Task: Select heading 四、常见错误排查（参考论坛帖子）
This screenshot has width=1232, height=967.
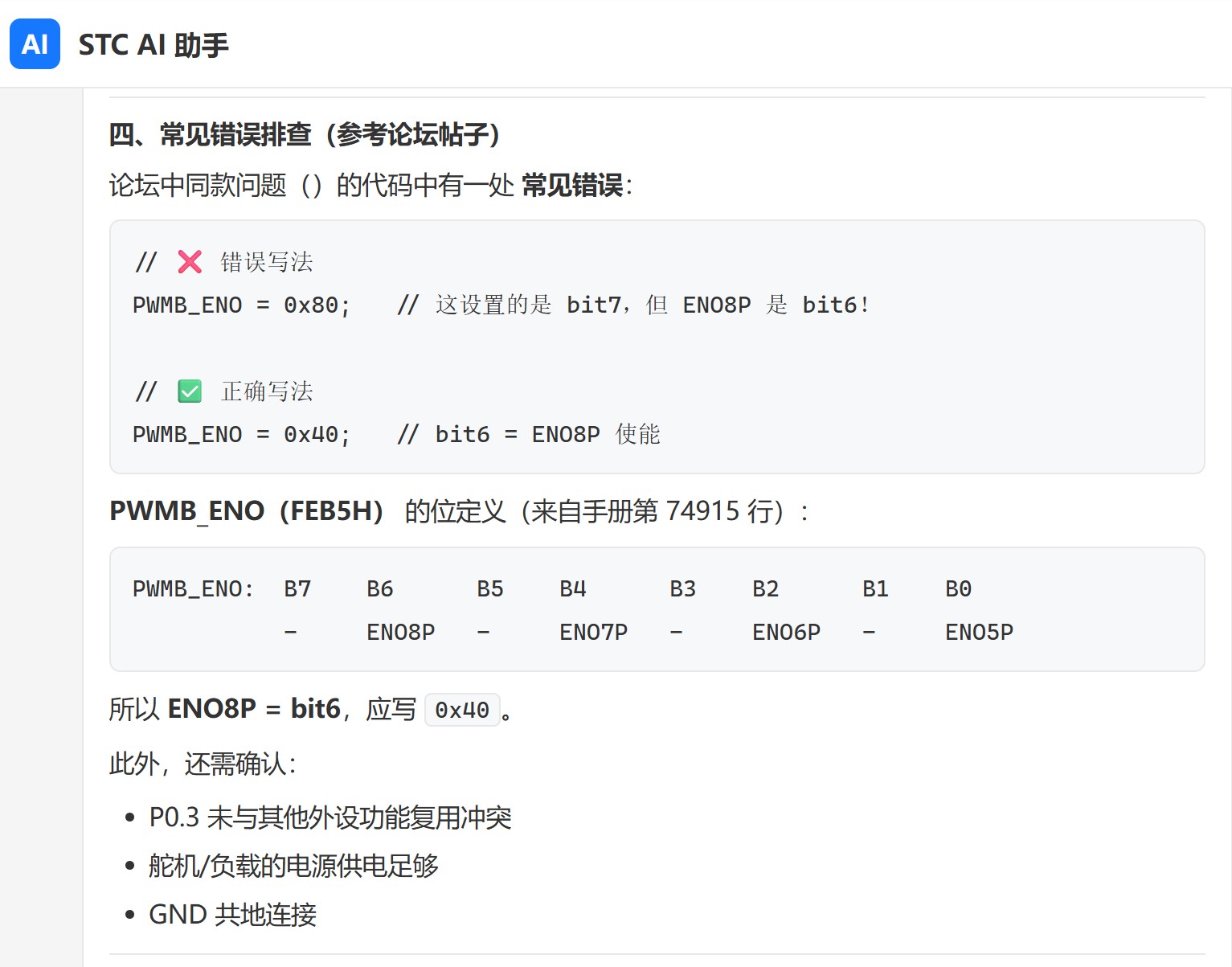Action: tap(305, 134)
